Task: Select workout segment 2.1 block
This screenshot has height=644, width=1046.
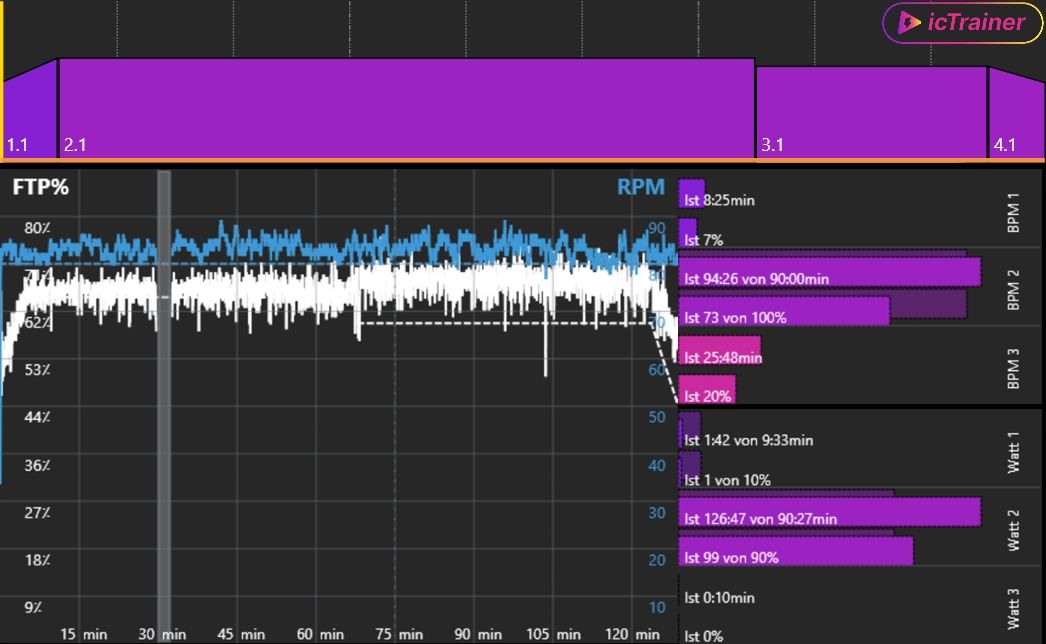Action: coord(406,108)
